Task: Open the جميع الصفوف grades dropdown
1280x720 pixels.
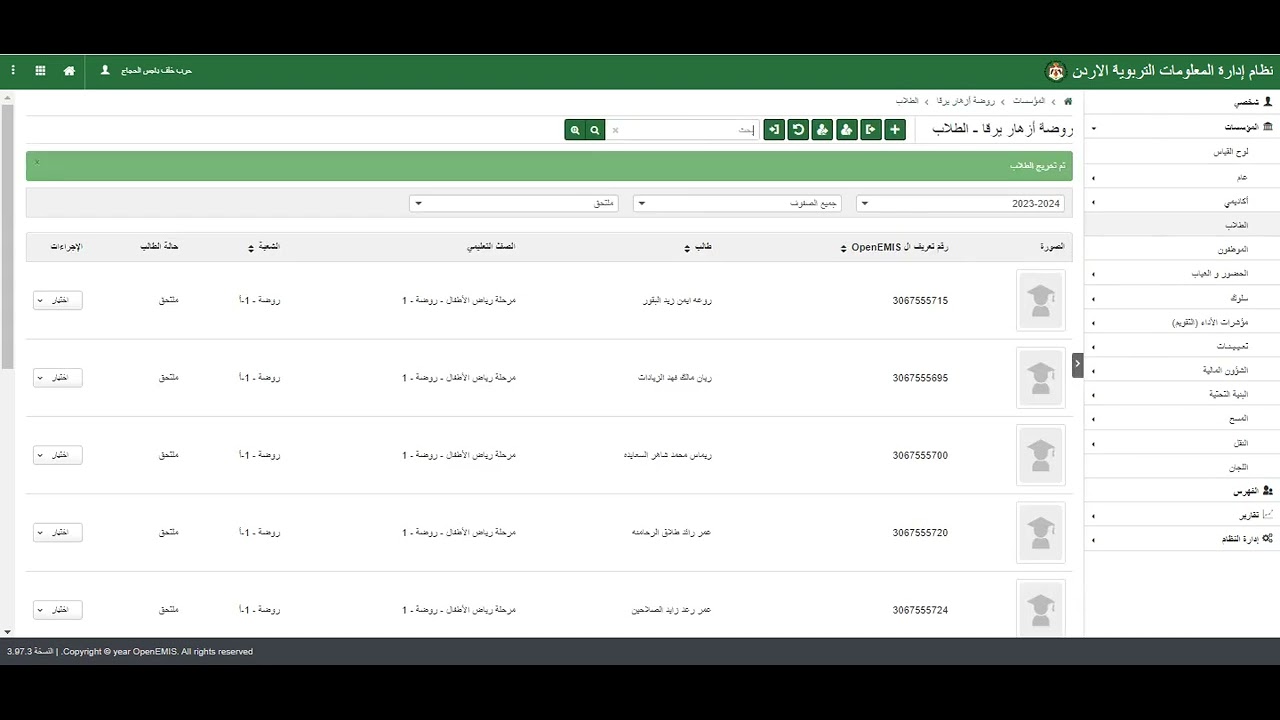Action: click(x=737, y=203)
